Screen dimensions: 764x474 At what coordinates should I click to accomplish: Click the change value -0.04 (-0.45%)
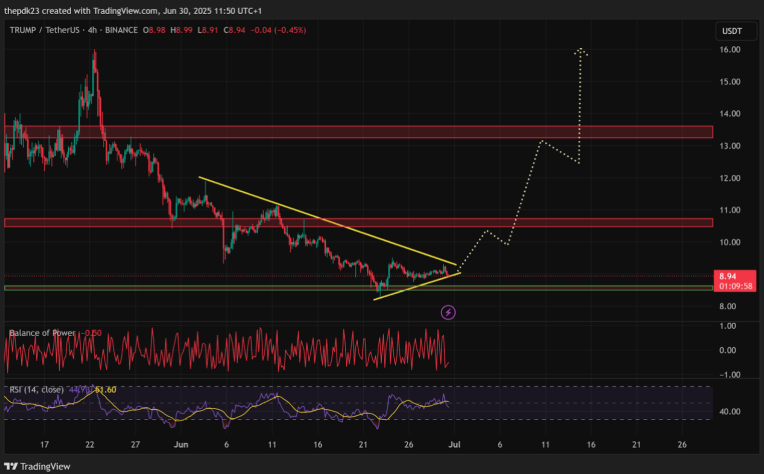point(278,30)
